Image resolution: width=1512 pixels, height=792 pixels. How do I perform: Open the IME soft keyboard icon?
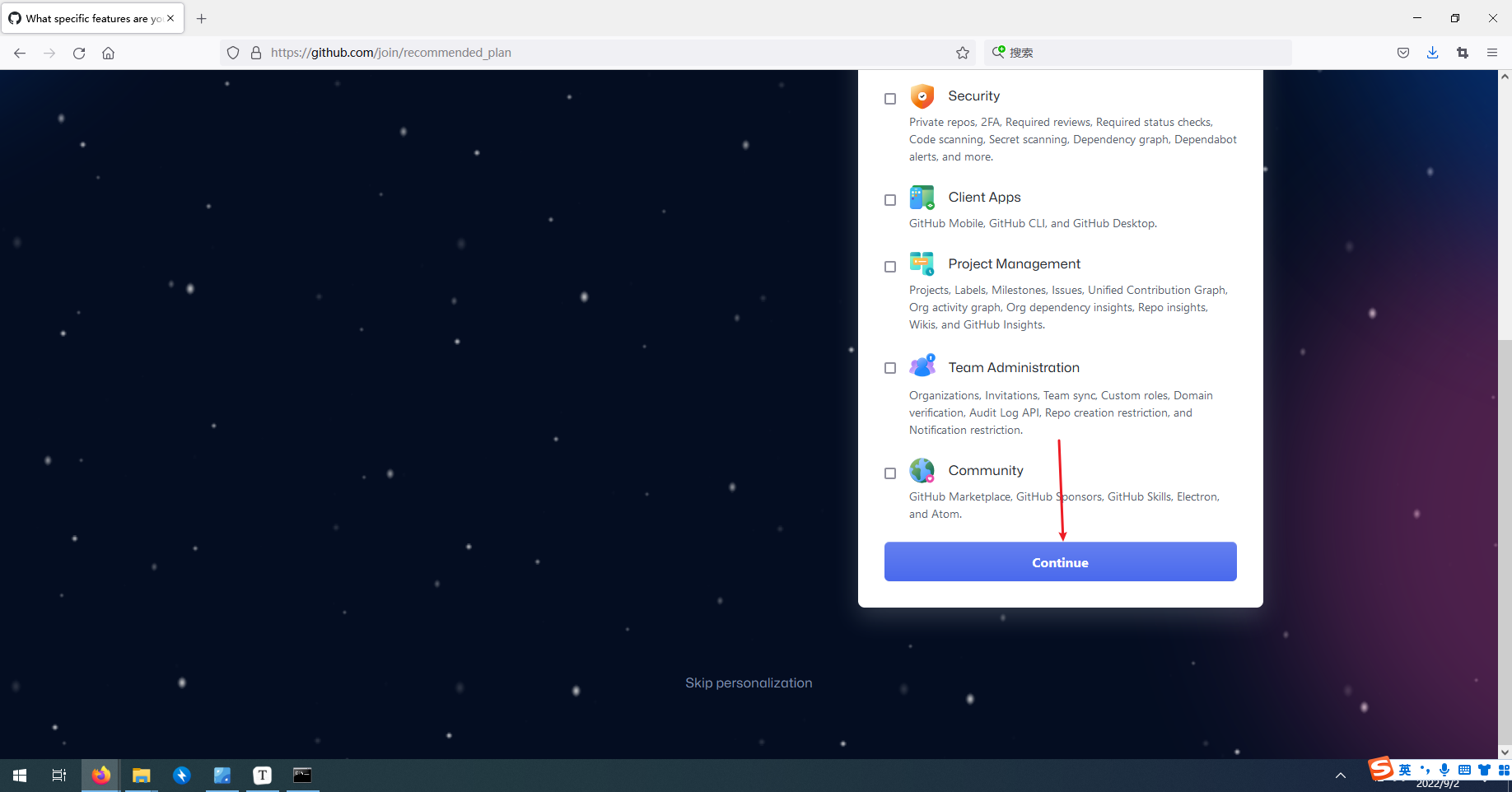(x=1464, y=770)
